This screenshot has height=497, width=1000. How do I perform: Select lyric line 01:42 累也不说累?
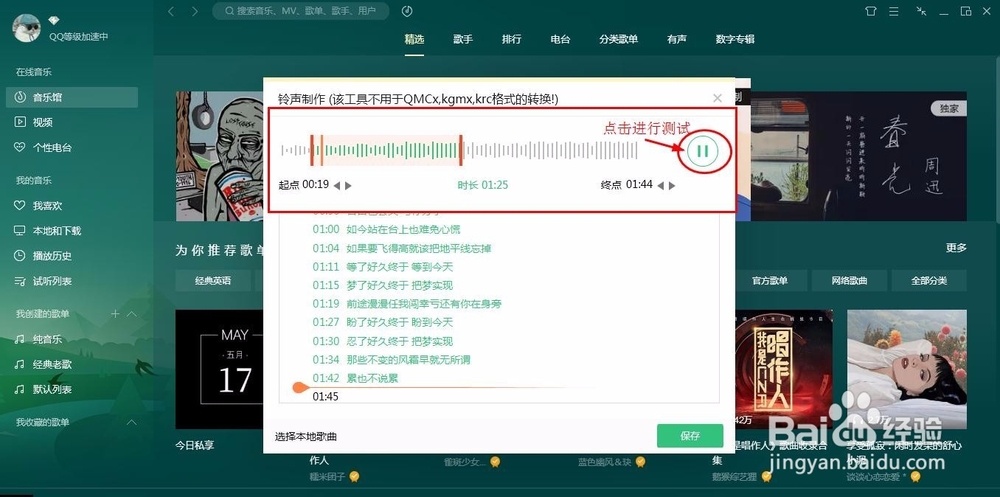point(355,378)
